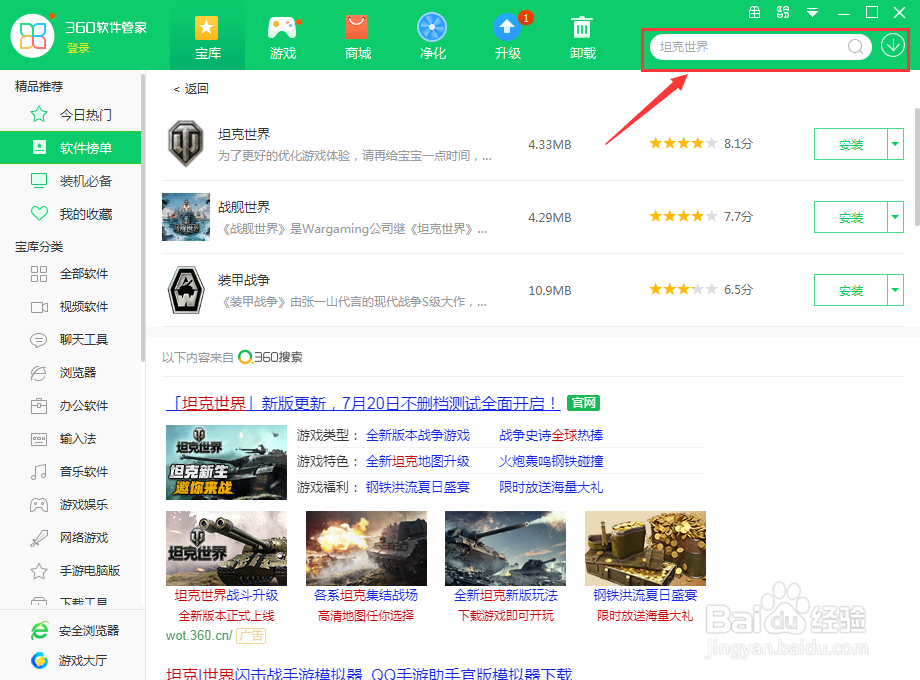Click the 官网 badge
The height and width of the screenshot is (680, 920).
[x=583, y=403]
